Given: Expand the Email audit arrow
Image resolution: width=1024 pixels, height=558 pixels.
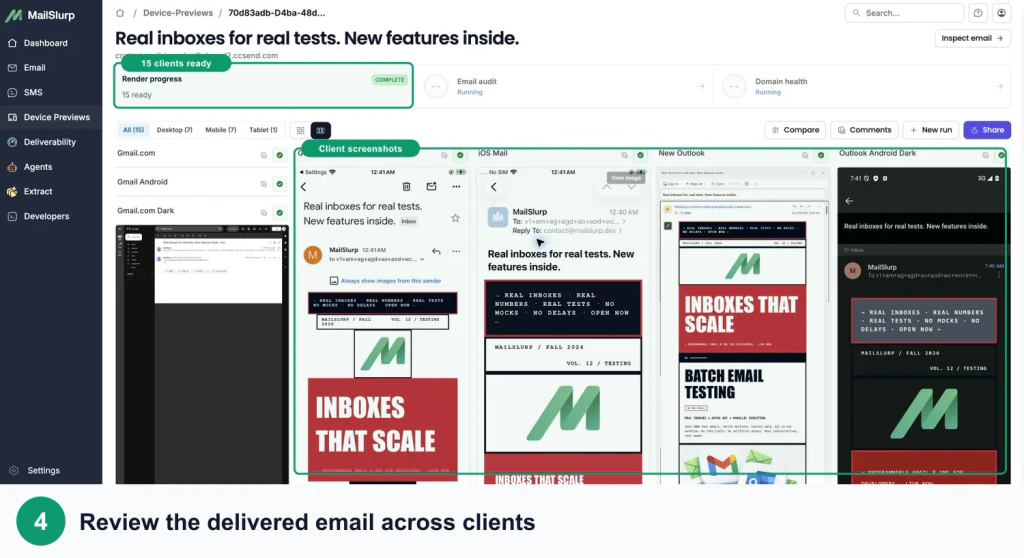Looking at the screenshot, I should click(x=701, y=87).
